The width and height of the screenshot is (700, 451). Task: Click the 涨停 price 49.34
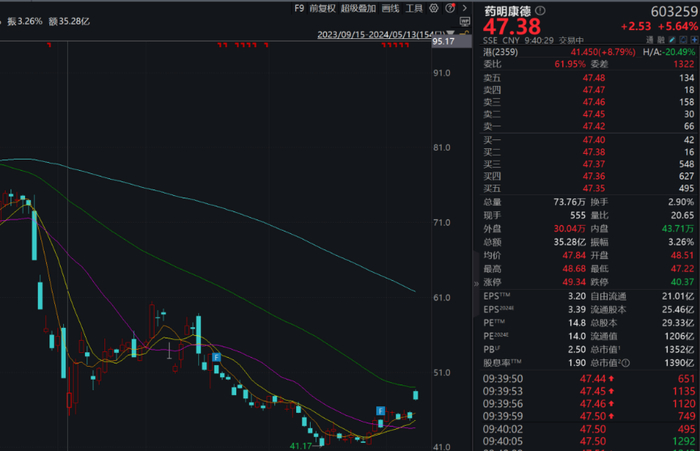574,282
